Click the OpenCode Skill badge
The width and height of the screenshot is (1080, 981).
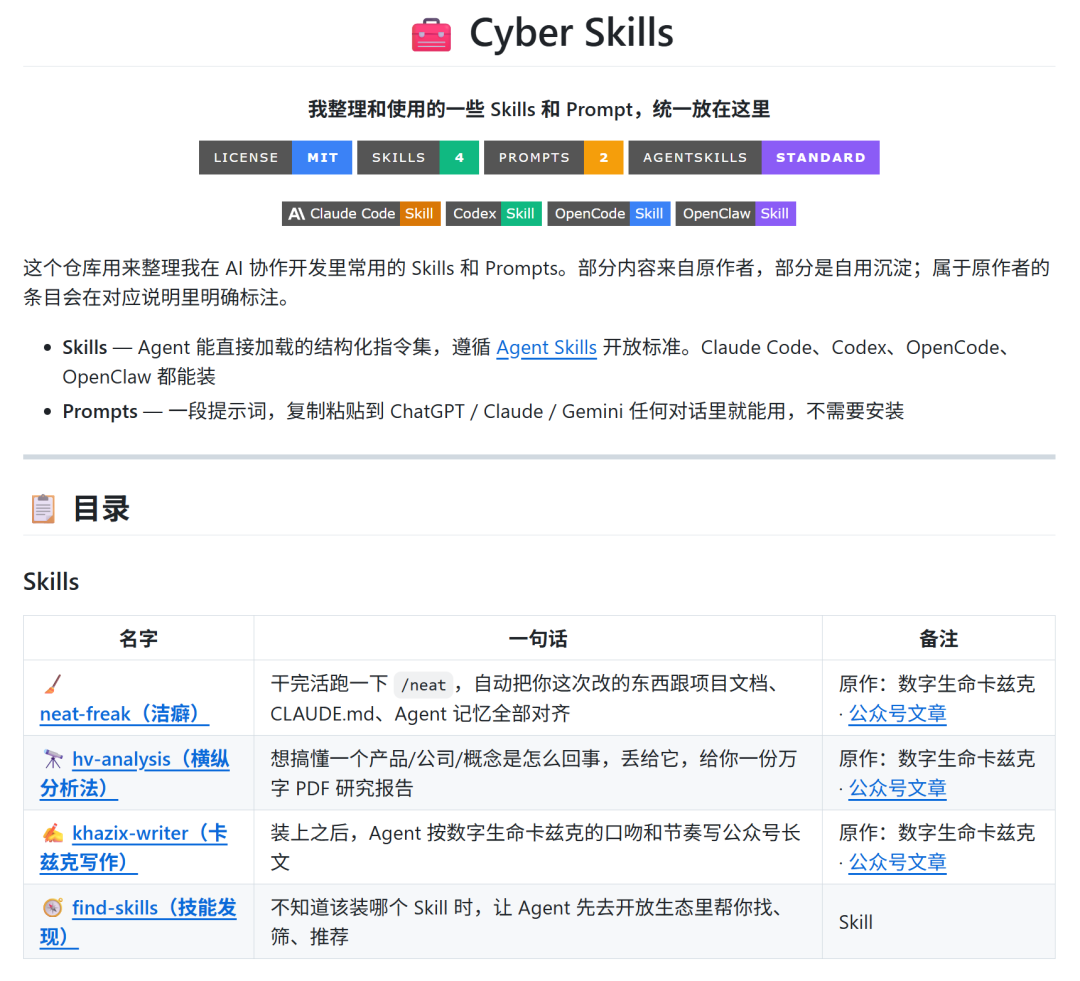click(609, 214)
